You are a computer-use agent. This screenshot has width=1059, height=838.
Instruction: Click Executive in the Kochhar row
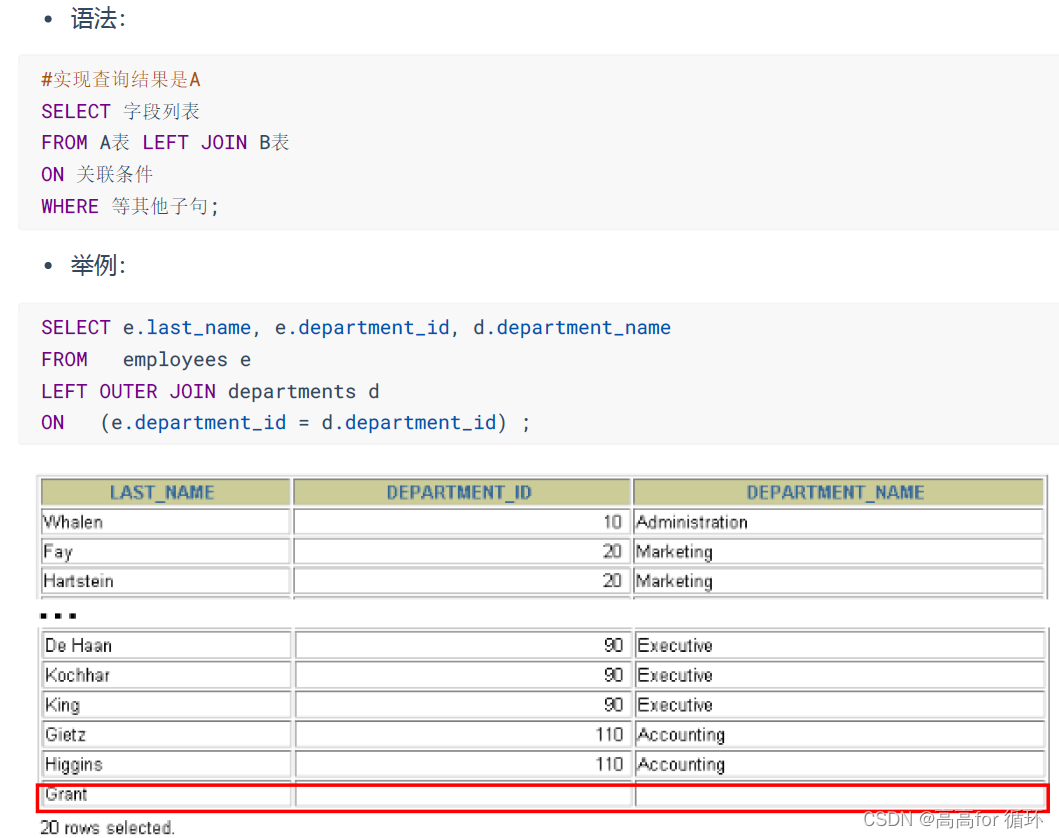pos(840,675)
